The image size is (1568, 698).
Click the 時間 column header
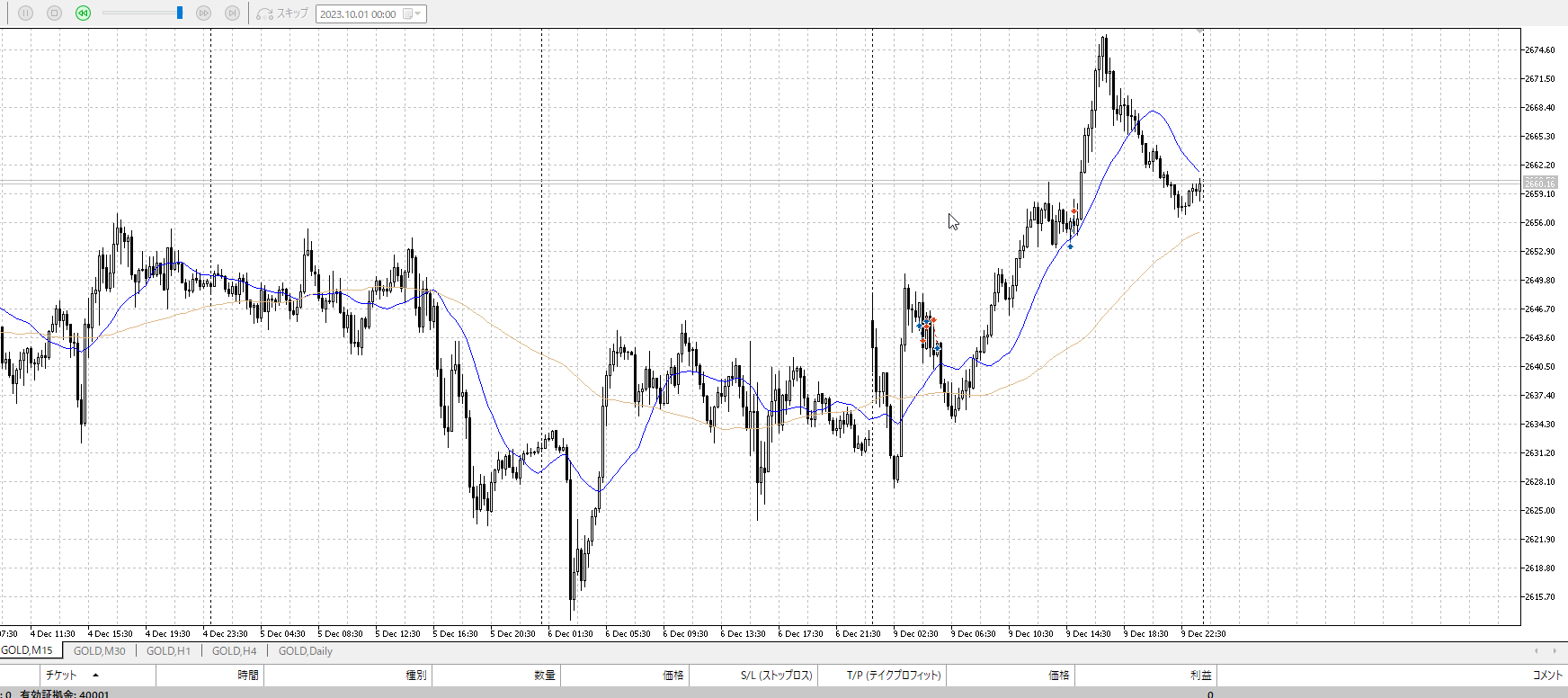(248, 675)
